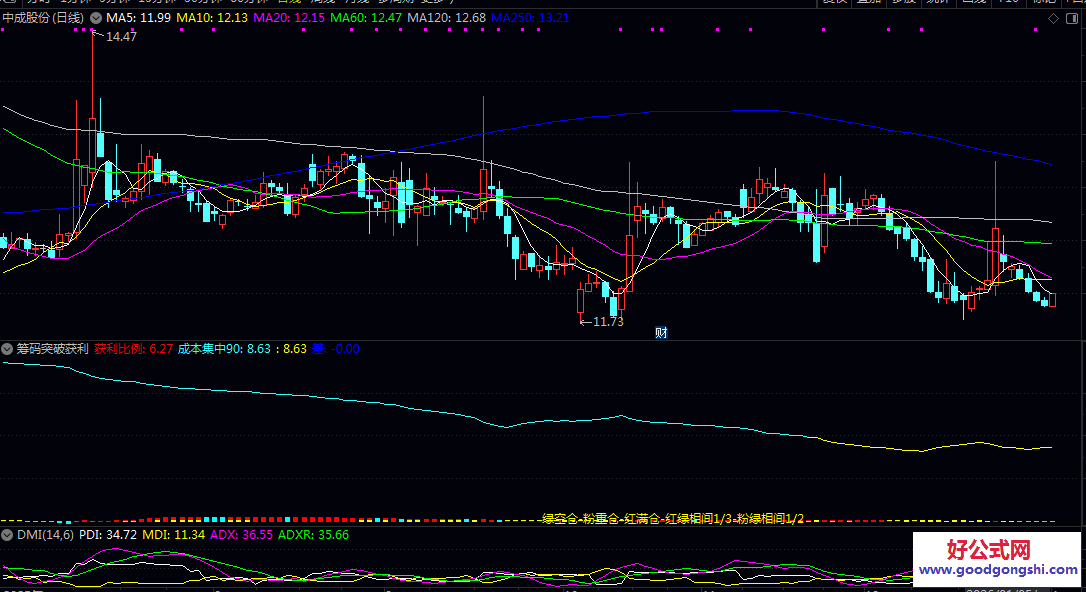Click the 财 financial marker below candles
Screen dimensions: 1086x592
click(x=661, y=333)
